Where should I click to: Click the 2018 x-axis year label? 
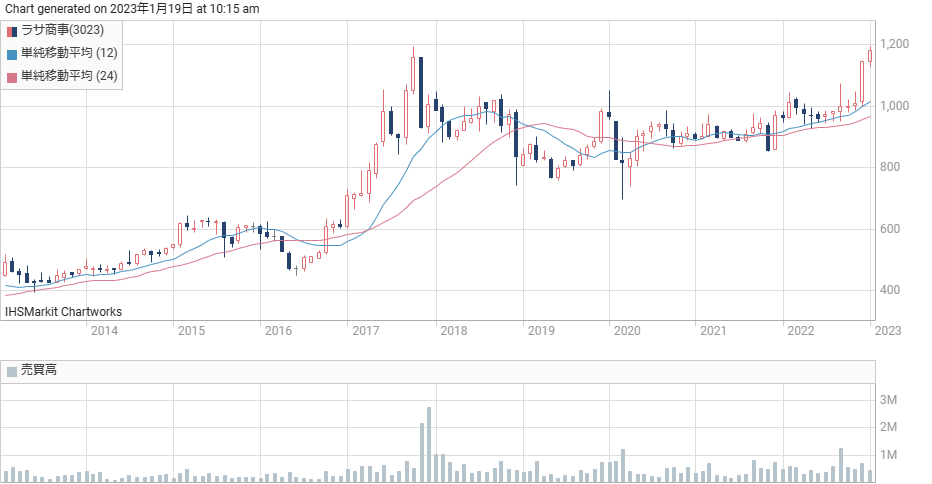(x=454, y=331)
